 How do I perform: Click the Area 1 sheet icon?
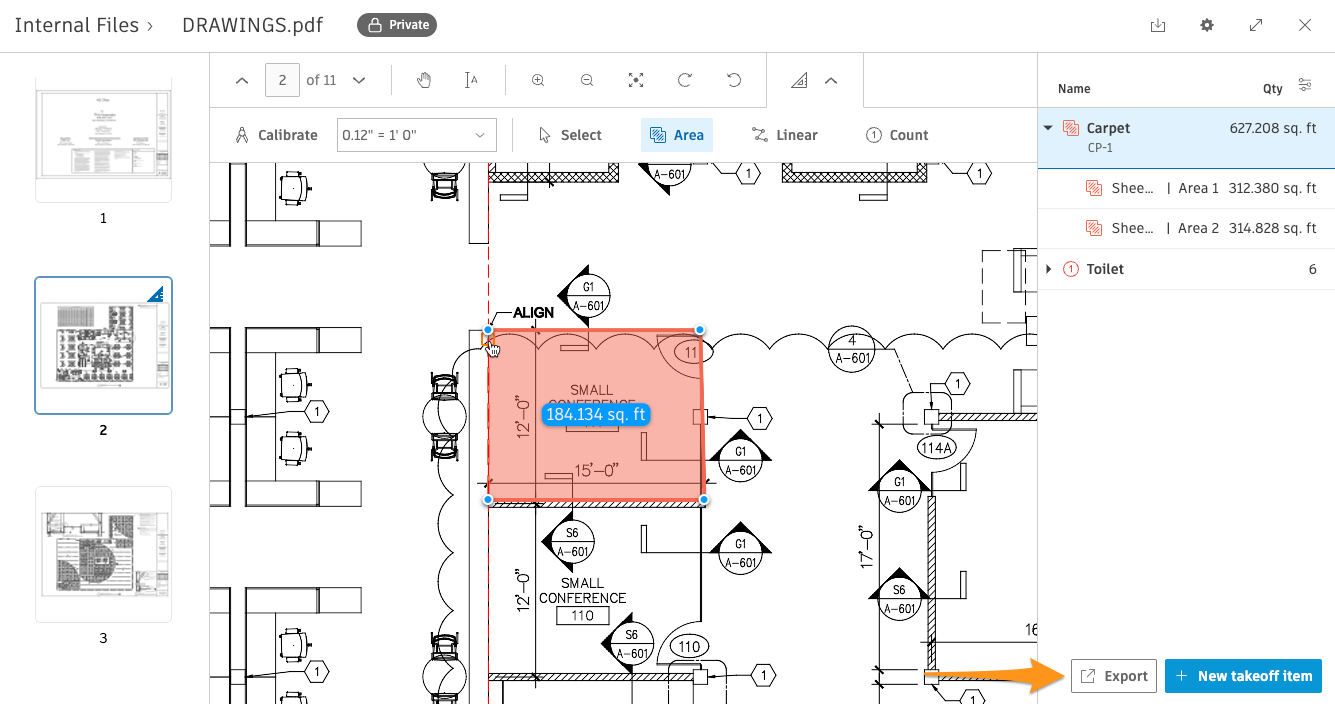(1094, 188)
